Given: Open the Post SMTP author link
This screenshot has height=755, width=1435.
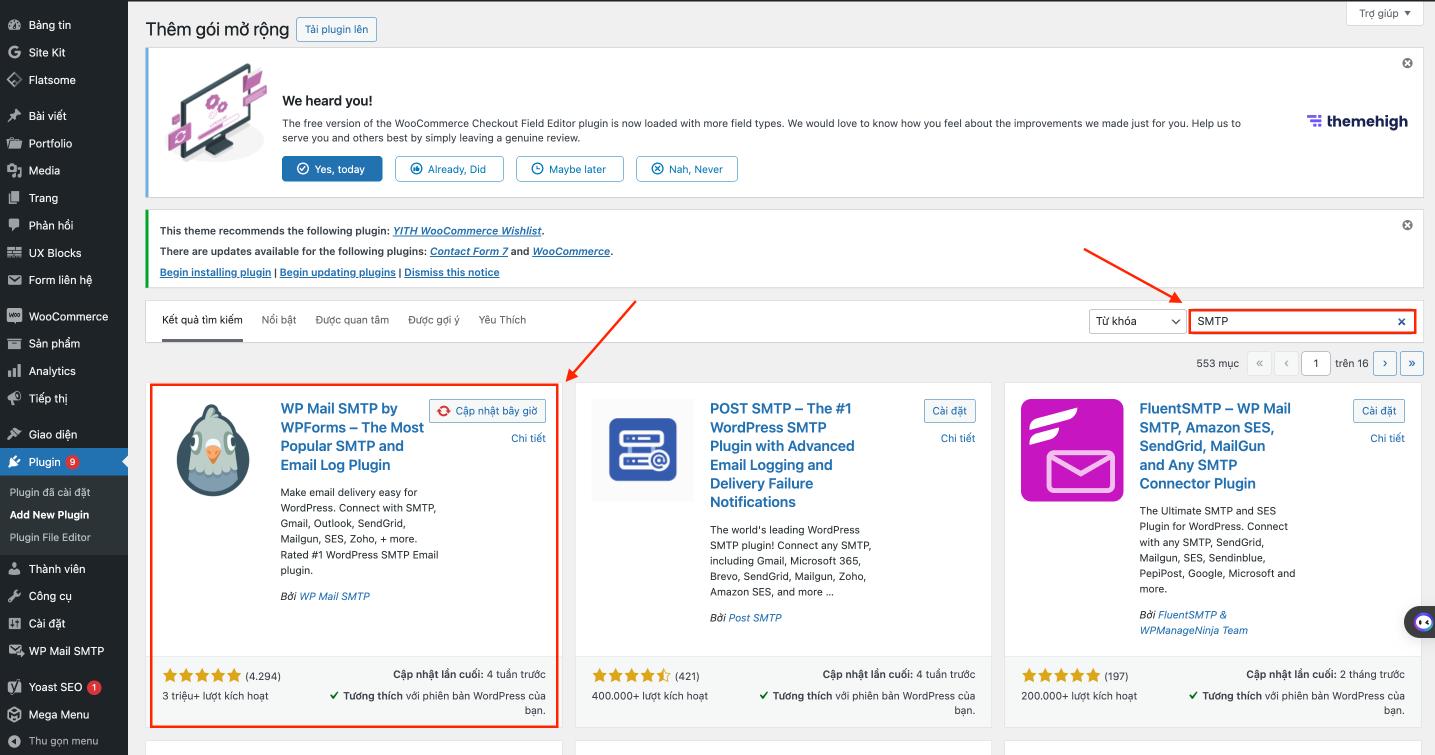Looking at the screenshot, I should click(x=755, y=618).
